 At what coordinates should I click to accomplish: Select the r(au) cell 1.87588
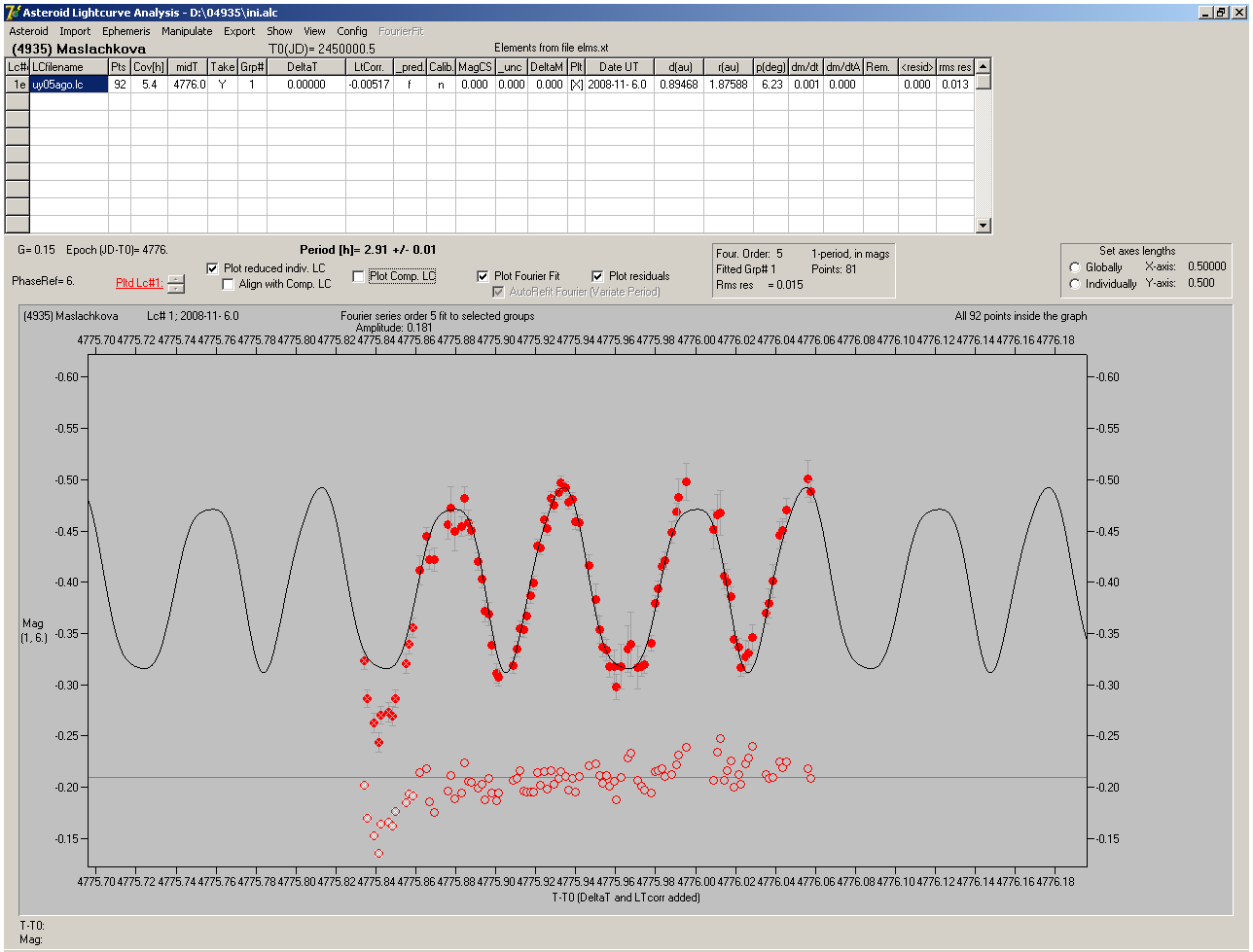point(728,85)
